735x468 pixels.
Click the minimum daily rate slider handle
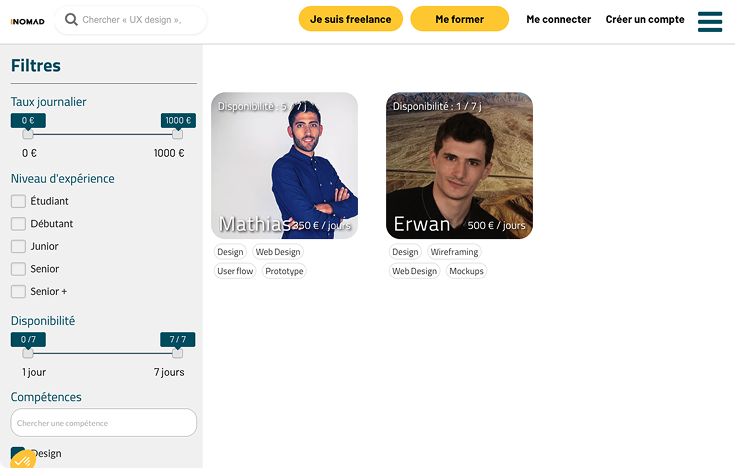[x=28, y=135]
